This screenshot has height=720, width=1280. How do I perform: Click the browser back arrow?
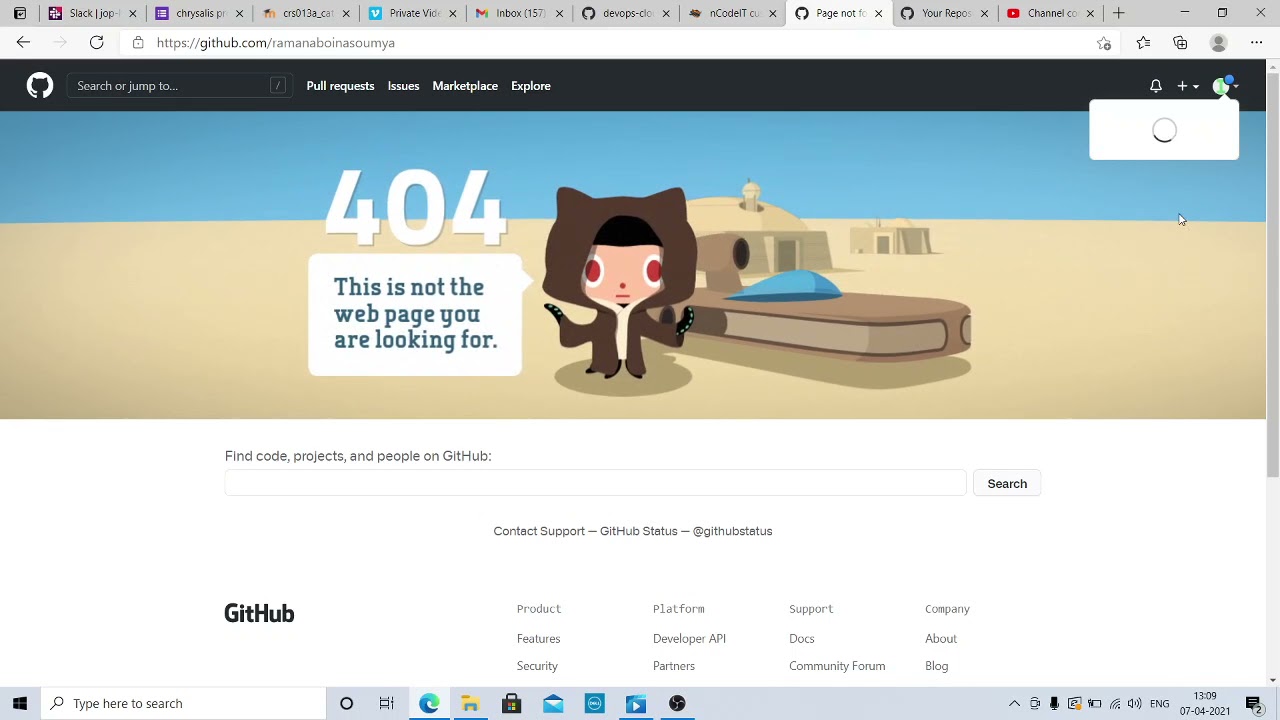(x=23, y=43)
